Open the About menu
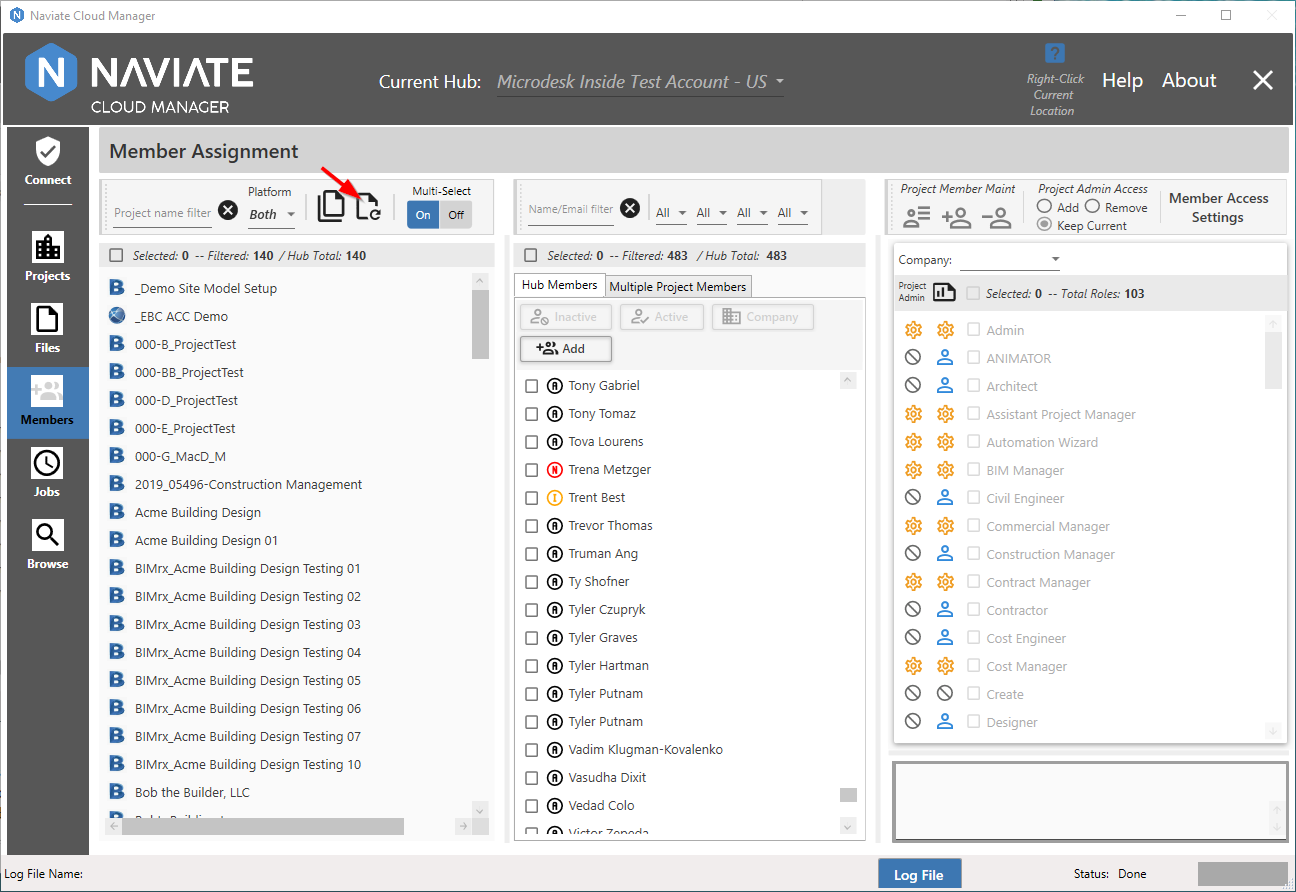Screen dimensions: 1296x892 (x=1189, y=81)
